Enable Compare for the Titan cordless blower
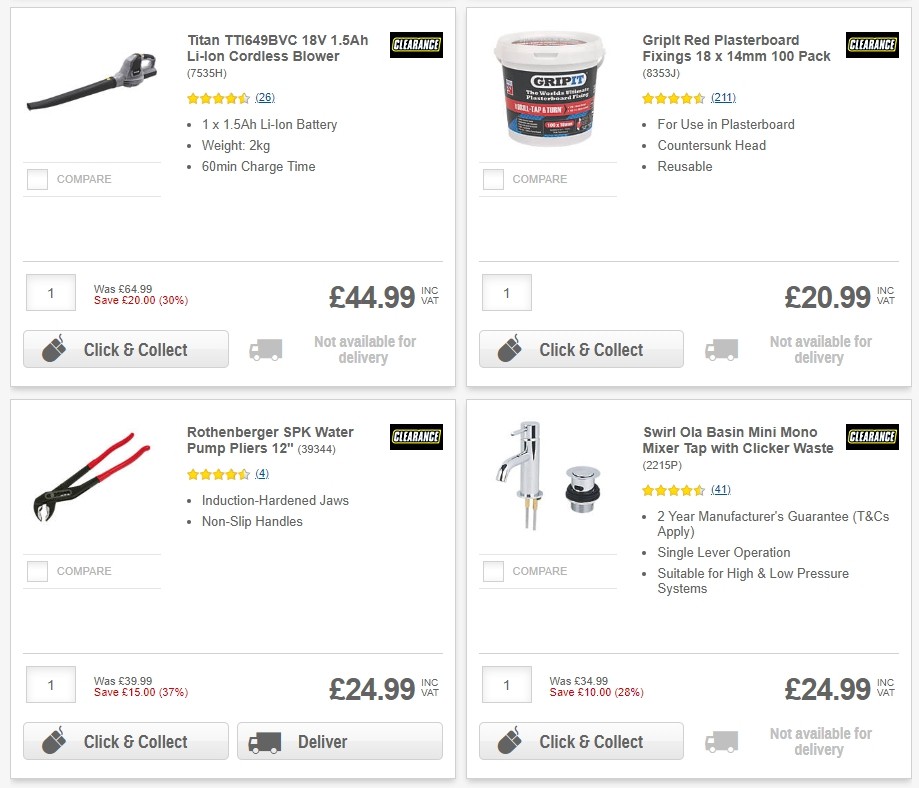 point(37,179)
